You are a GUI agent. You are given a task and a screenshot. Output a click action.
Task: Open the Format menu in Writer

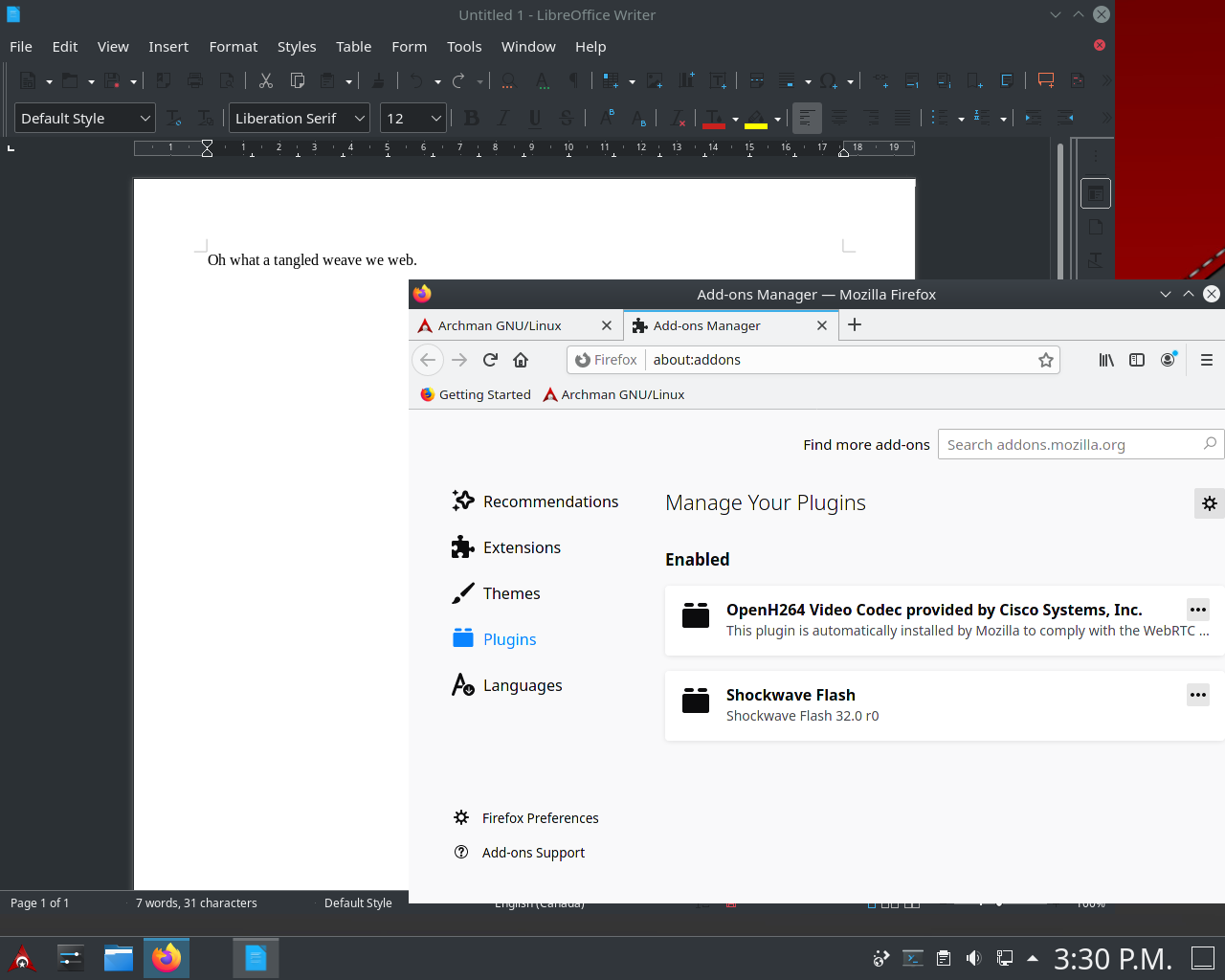pyautogui.click(x=234, y=46)
